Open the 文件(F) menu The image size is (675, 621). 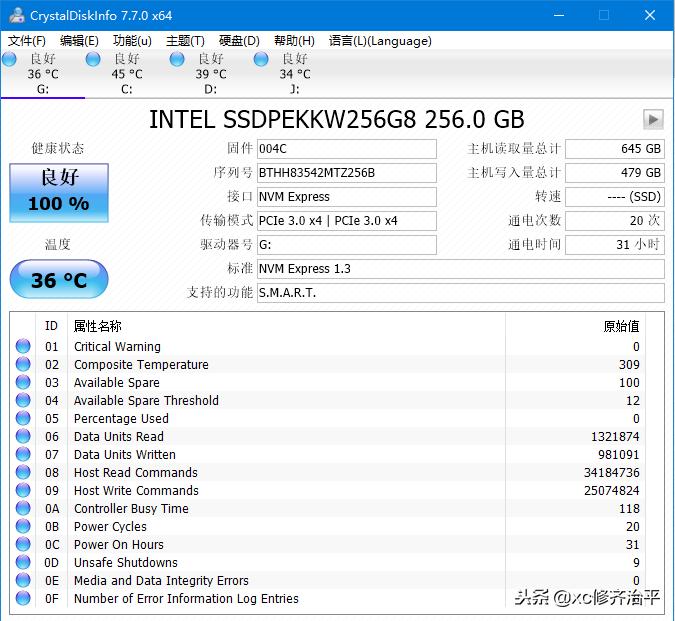[27, 41]
